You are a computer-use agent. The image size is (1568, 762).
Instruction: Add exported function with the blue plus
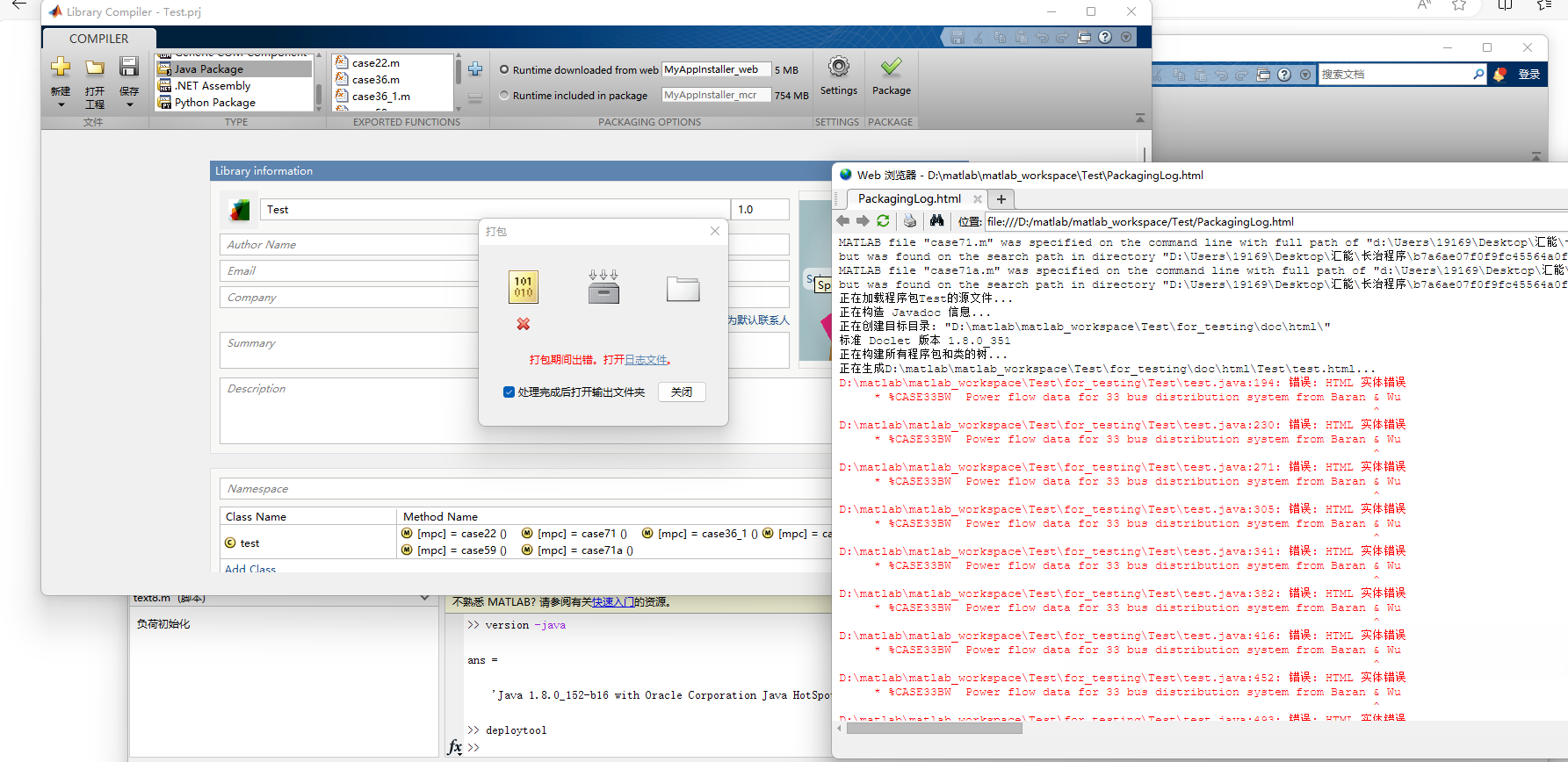pos(475,69)
